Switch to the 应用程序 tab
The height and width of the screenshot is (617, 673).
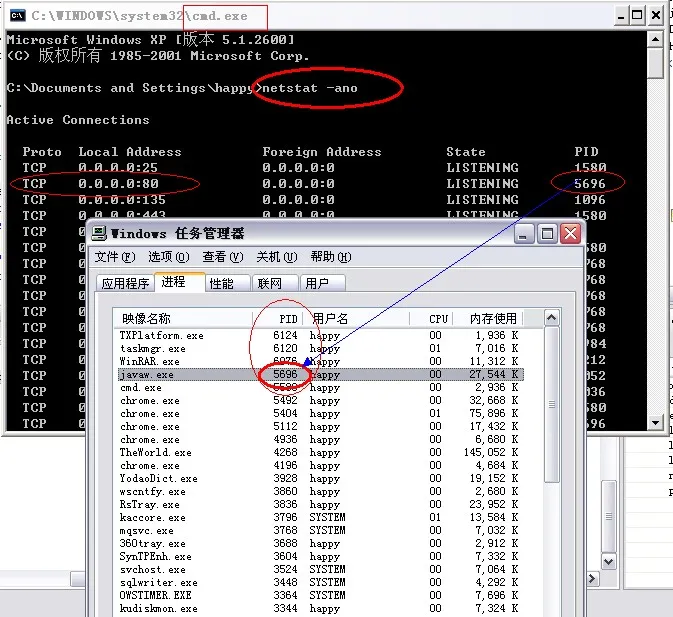pos(125,283)
